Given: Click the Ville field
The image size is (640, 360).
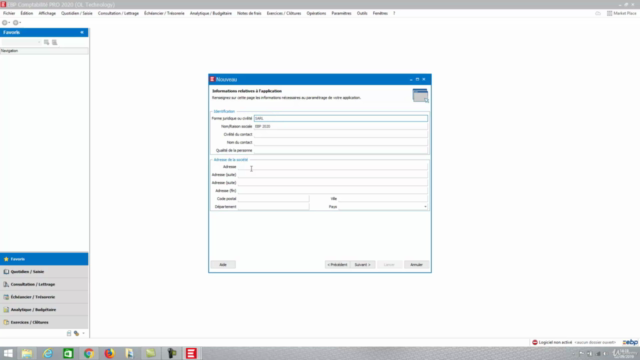Looking at the screenshot, I should click(382, 199).
